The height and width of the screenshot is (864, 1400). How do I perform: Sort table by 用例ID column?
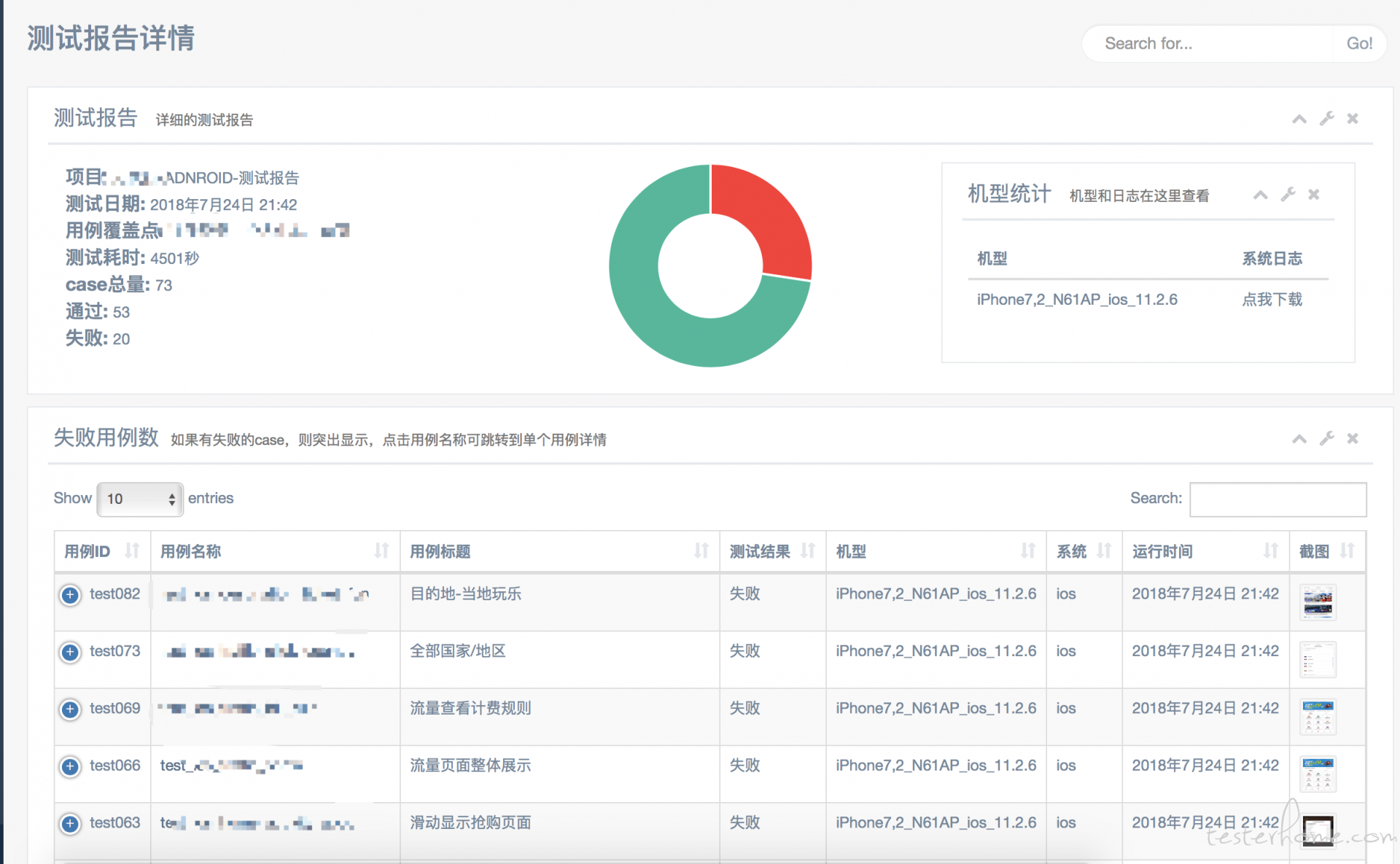click(102, 551)
